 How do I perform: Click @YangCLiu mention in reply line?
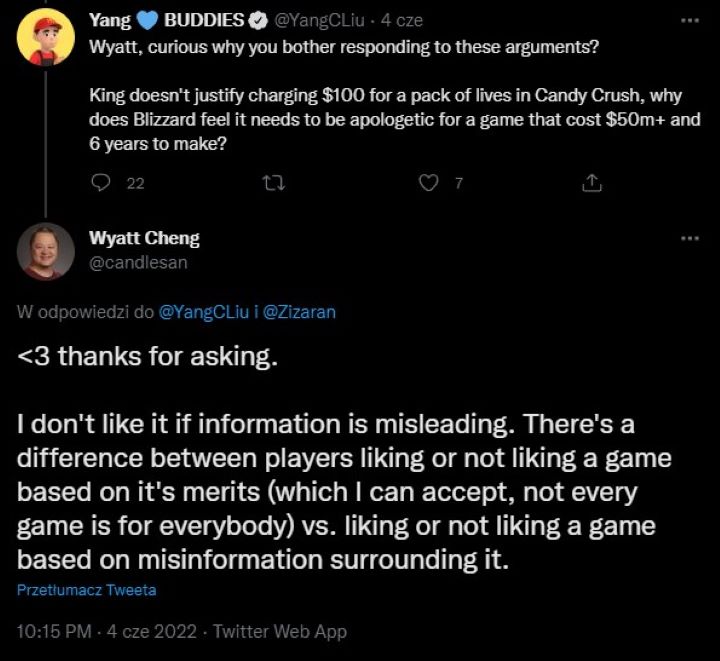point(204,312)
